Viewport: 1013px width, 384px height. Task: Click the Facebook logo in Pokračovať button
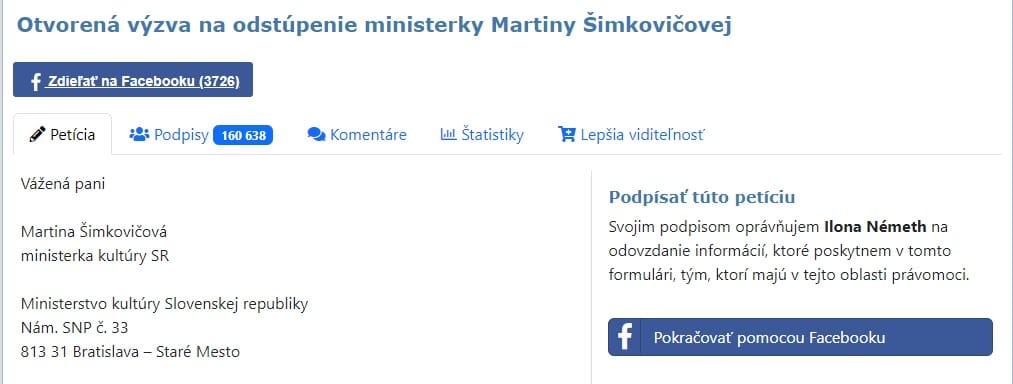pos(624,337)
